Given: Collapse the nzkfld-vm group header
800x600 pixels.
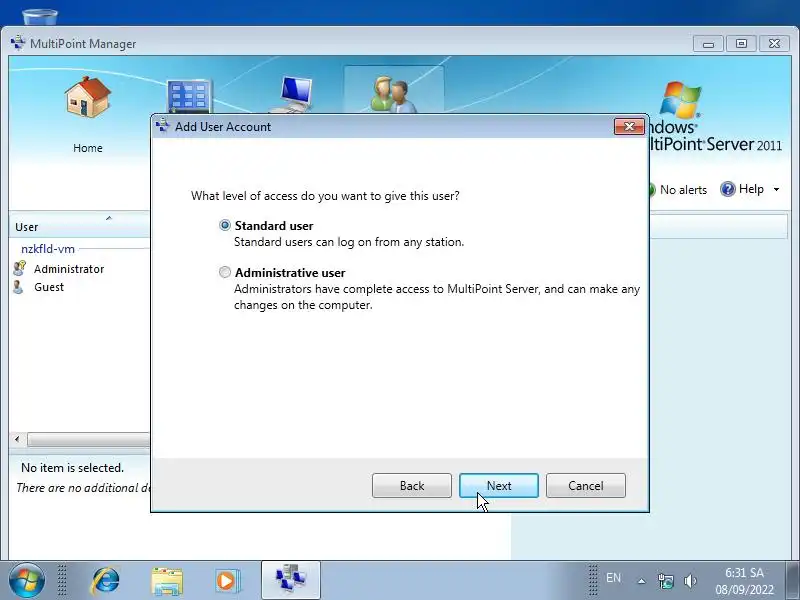Looking at the screenshot, I should pyautogui.click(x=48, y=249).
